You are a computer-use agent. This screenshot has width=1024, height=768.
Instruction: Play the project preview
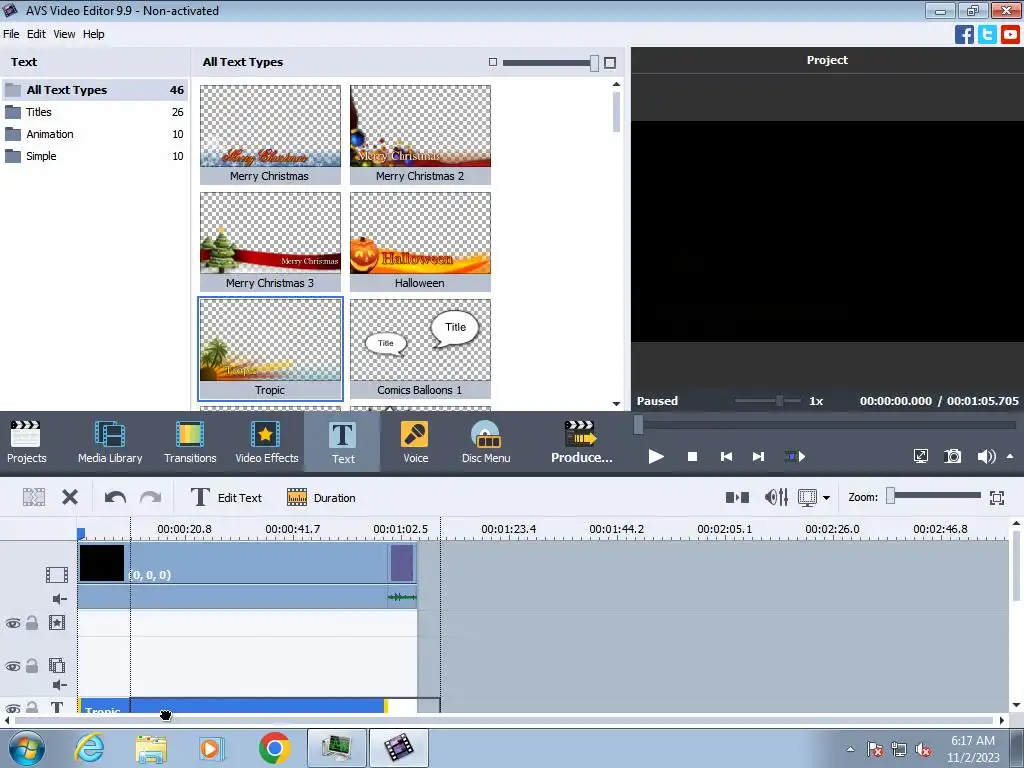[656, 456]
